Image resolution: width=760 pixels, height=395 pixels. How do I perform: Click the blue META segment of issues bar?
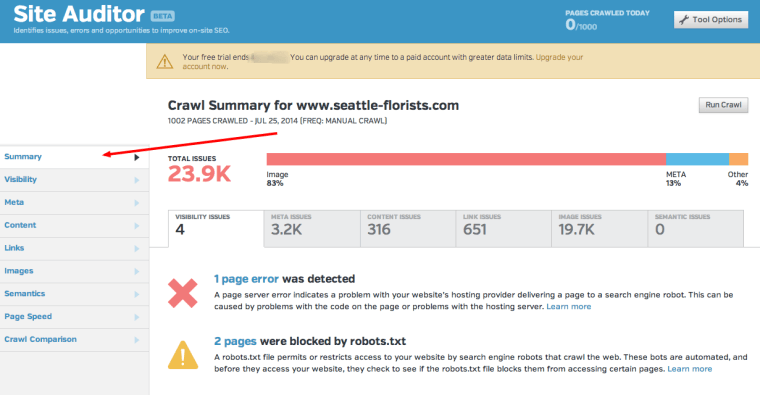[x=697, y=159]
